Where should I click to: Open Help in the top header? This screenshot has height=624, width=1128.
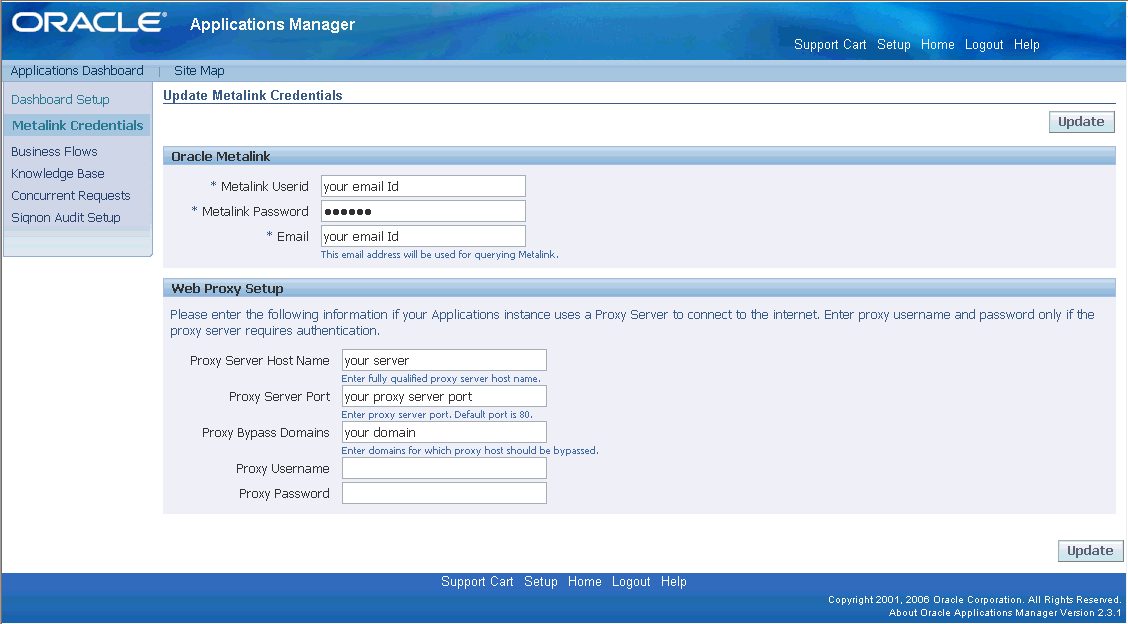1027,45
